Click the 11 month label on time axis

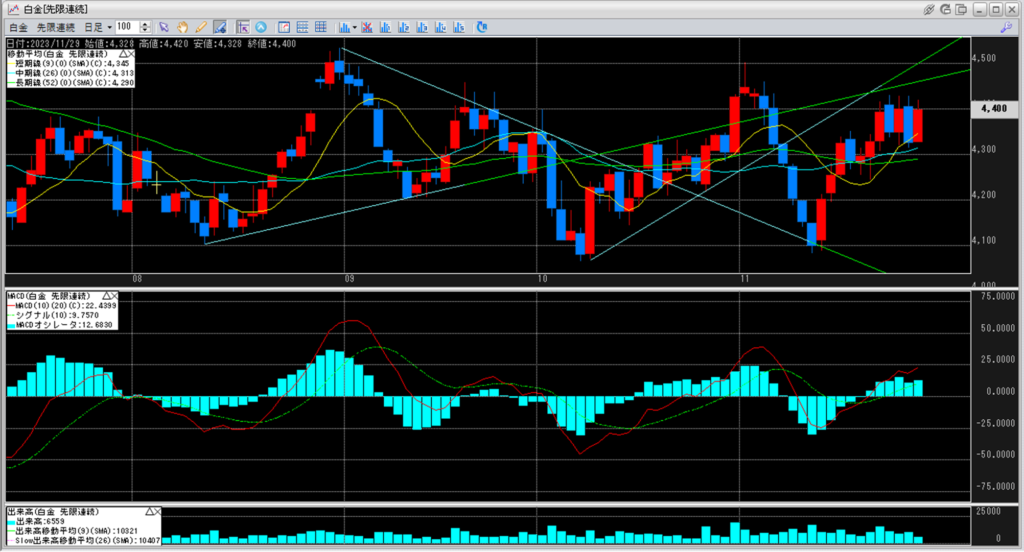(744, 279)
